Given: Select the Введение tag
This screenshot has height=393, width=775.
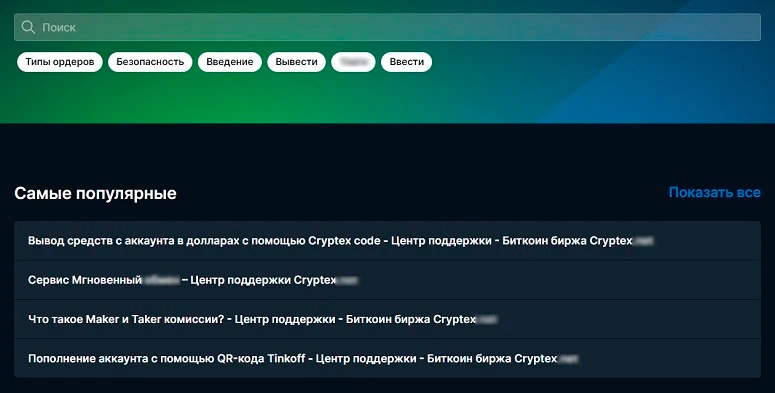Looking at the screenshot, I should [x=230, y=62].
